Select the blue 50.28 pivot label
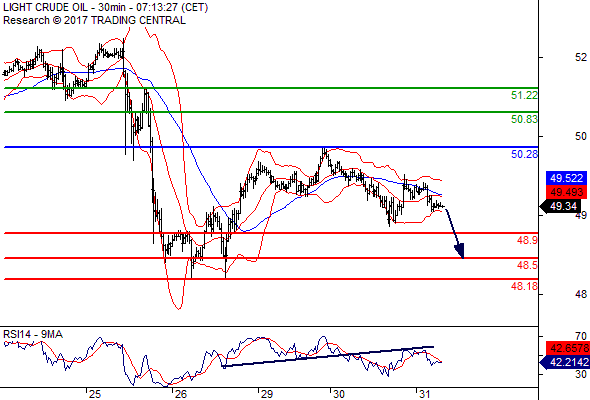590x400 pixels. [x=524, y=154]
